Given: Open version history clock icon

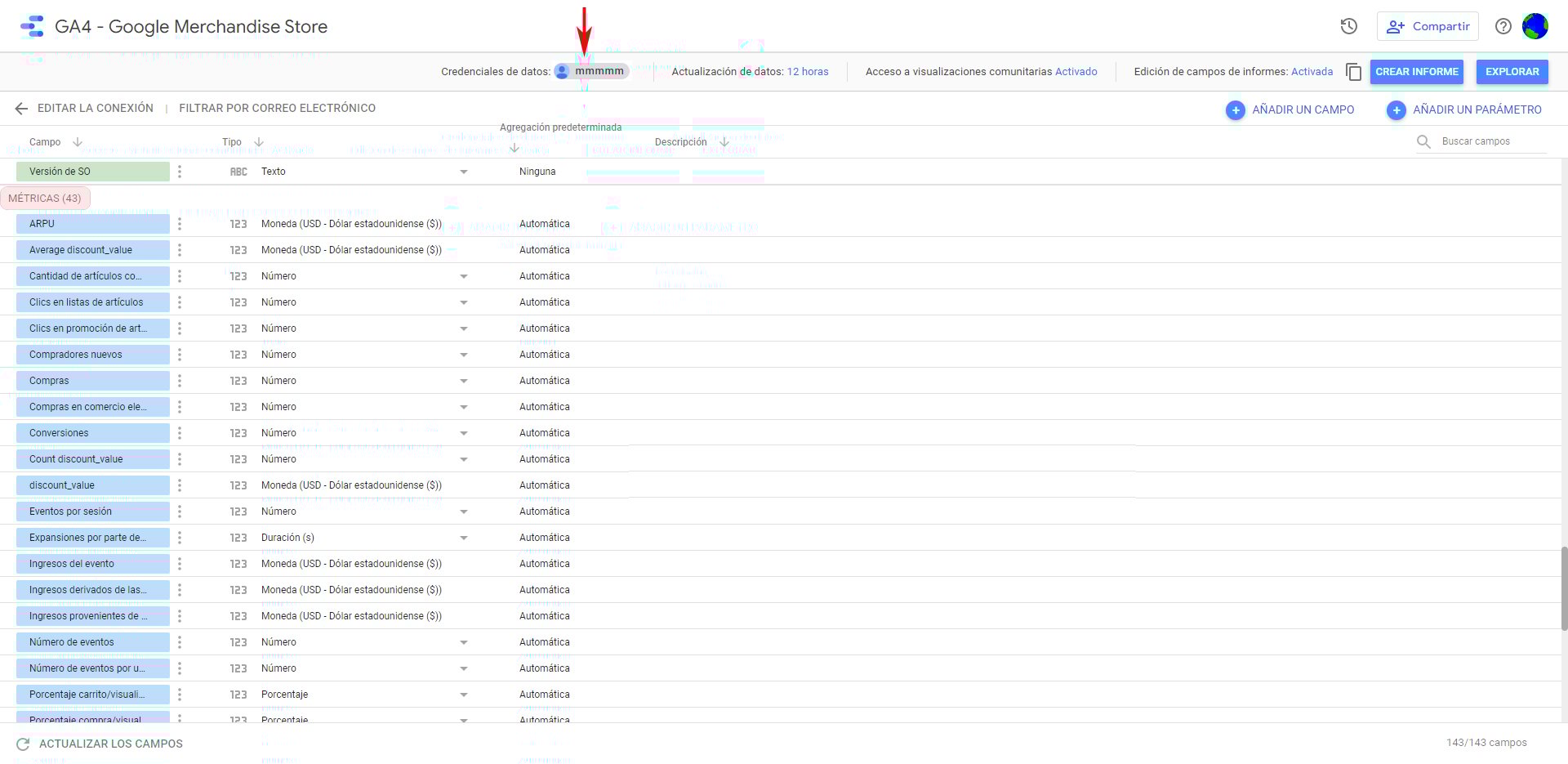Looking at the screenshot, I should click(1349, 26).
